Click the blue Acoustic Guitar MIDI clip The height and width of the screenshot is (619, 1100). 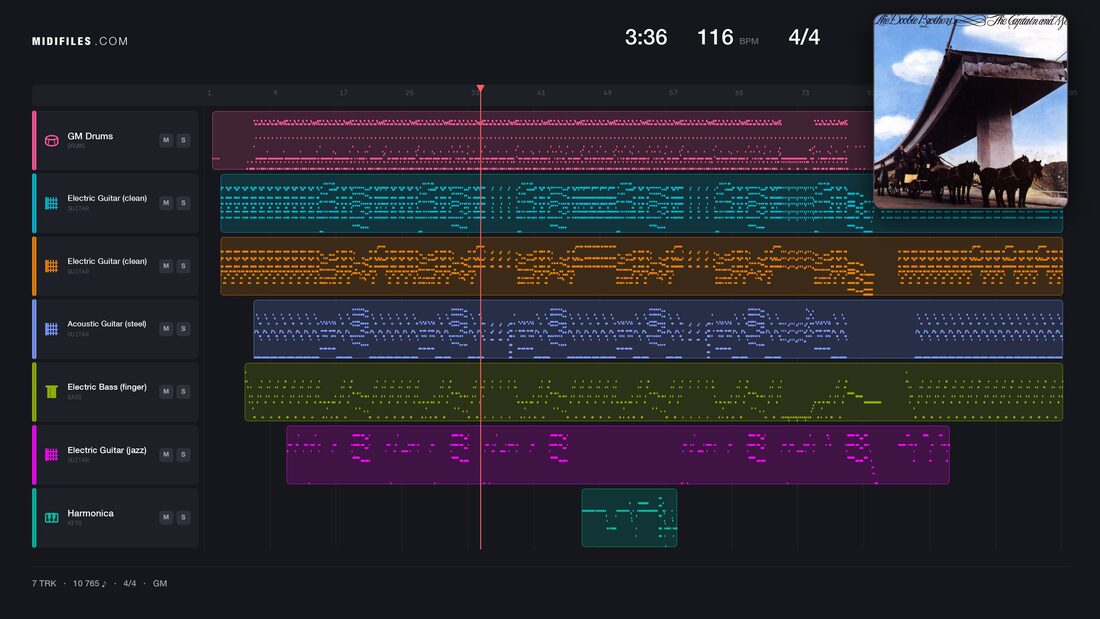(658, 329)
